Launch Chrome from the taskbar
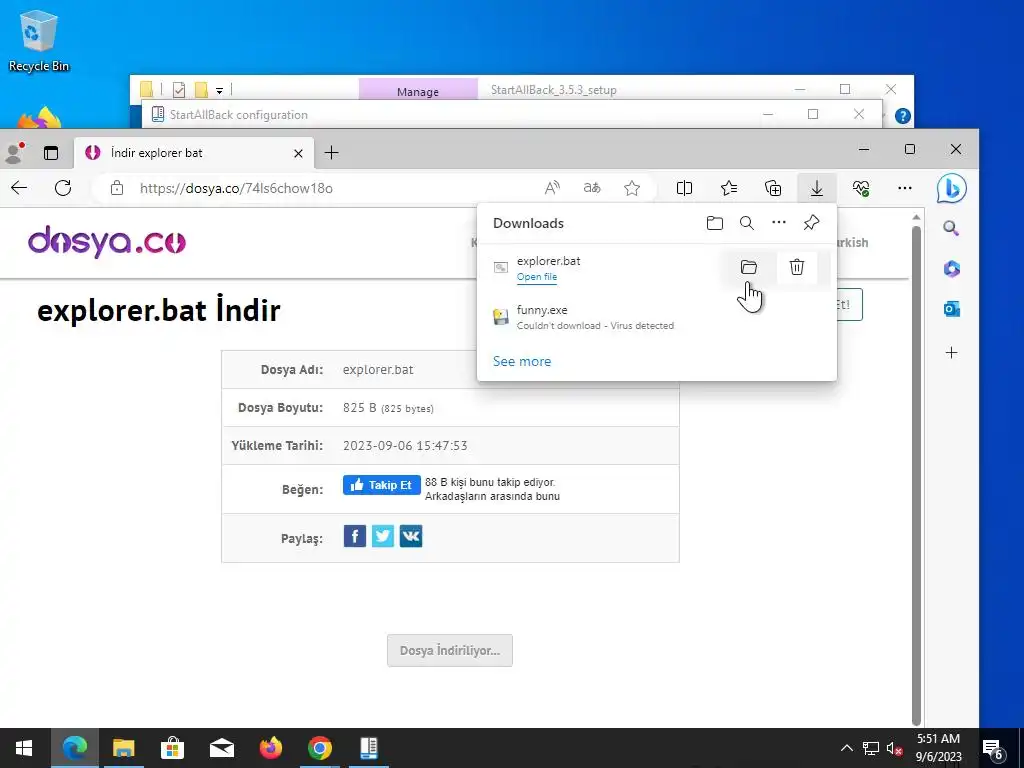 click(x=319, y=748)
